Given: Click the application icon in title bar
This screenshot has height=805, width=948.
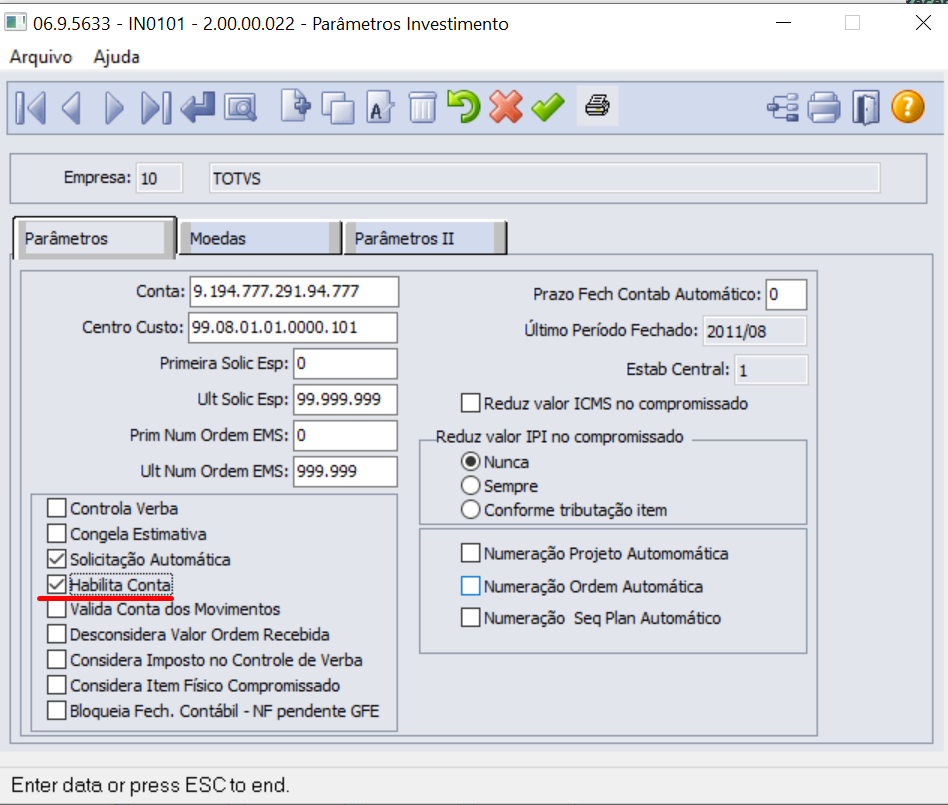Looking at the screenshot, I should point(16,23).
